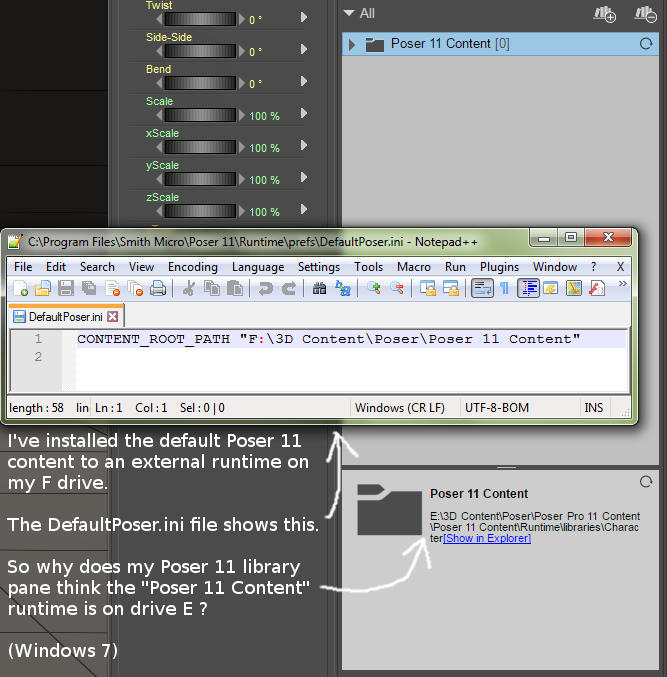Image resolution: width=667 pixels, height=677 pixels.
Task: Click the zScale parameter dial
Action: [200, 211]
